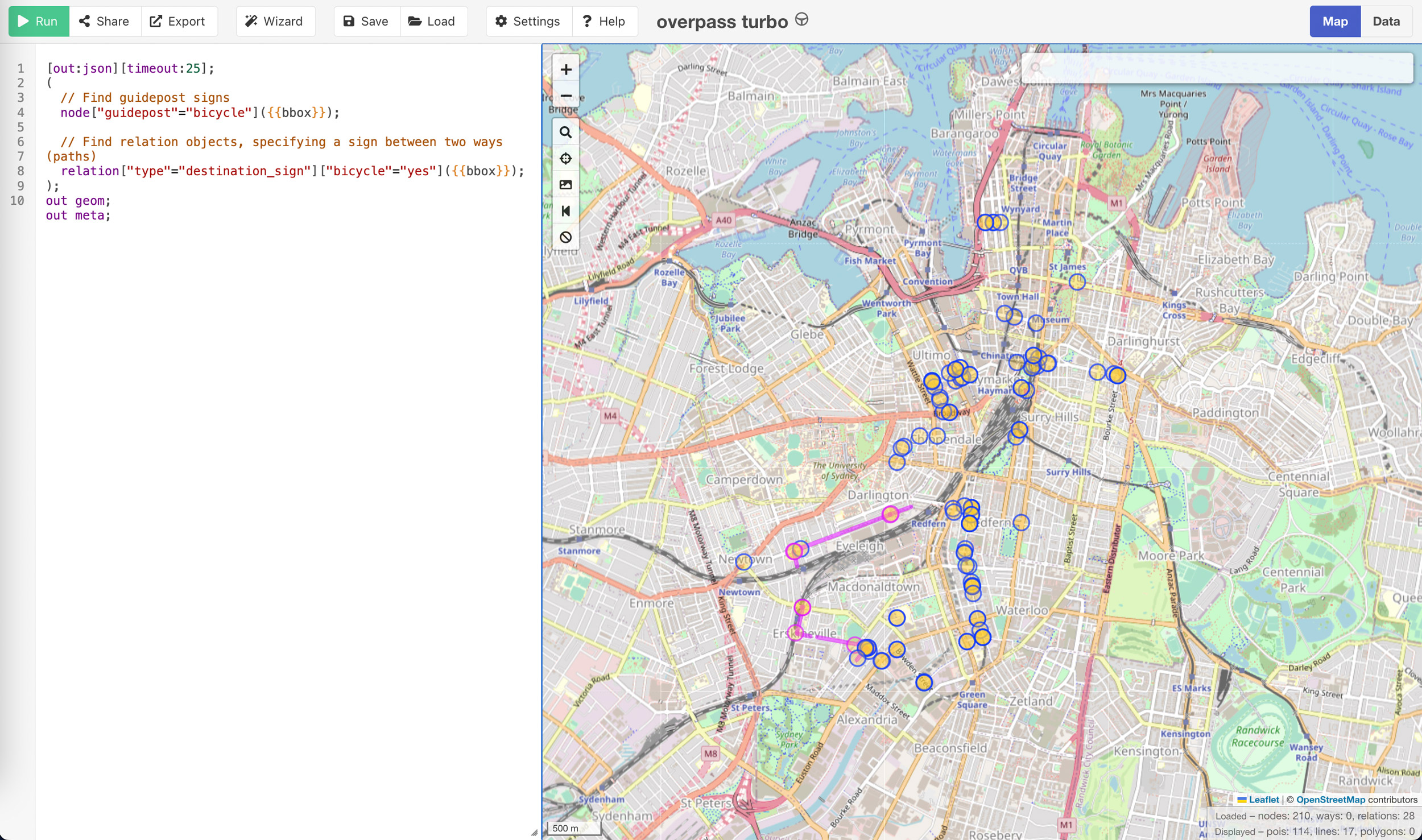The height and width of the screenshot is (840, 1422).
Task: Zoom out of the map
Action: [x=565, y=96]
